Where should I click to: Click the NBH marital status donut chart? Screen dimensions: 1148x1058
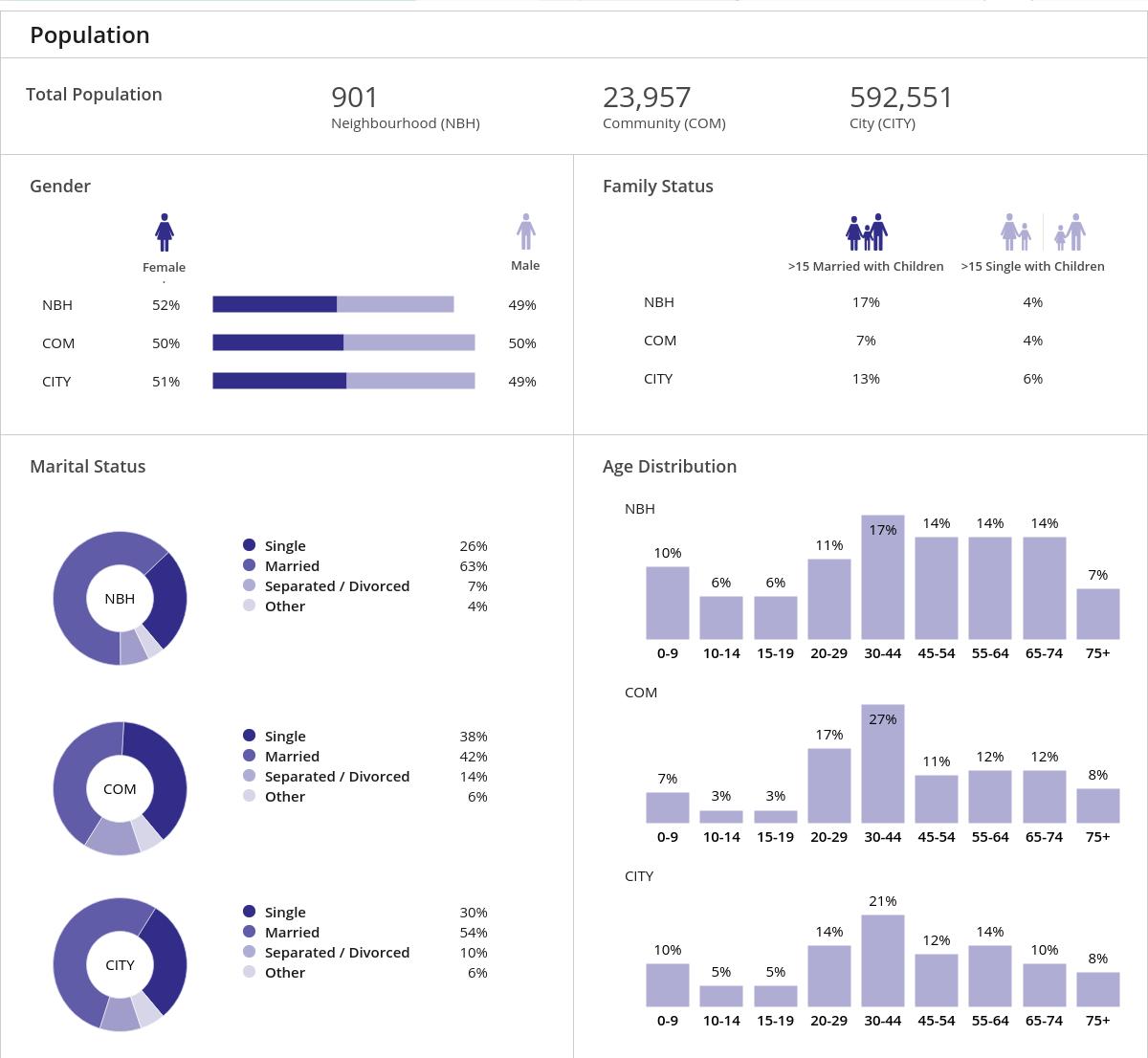coord(120,598)
